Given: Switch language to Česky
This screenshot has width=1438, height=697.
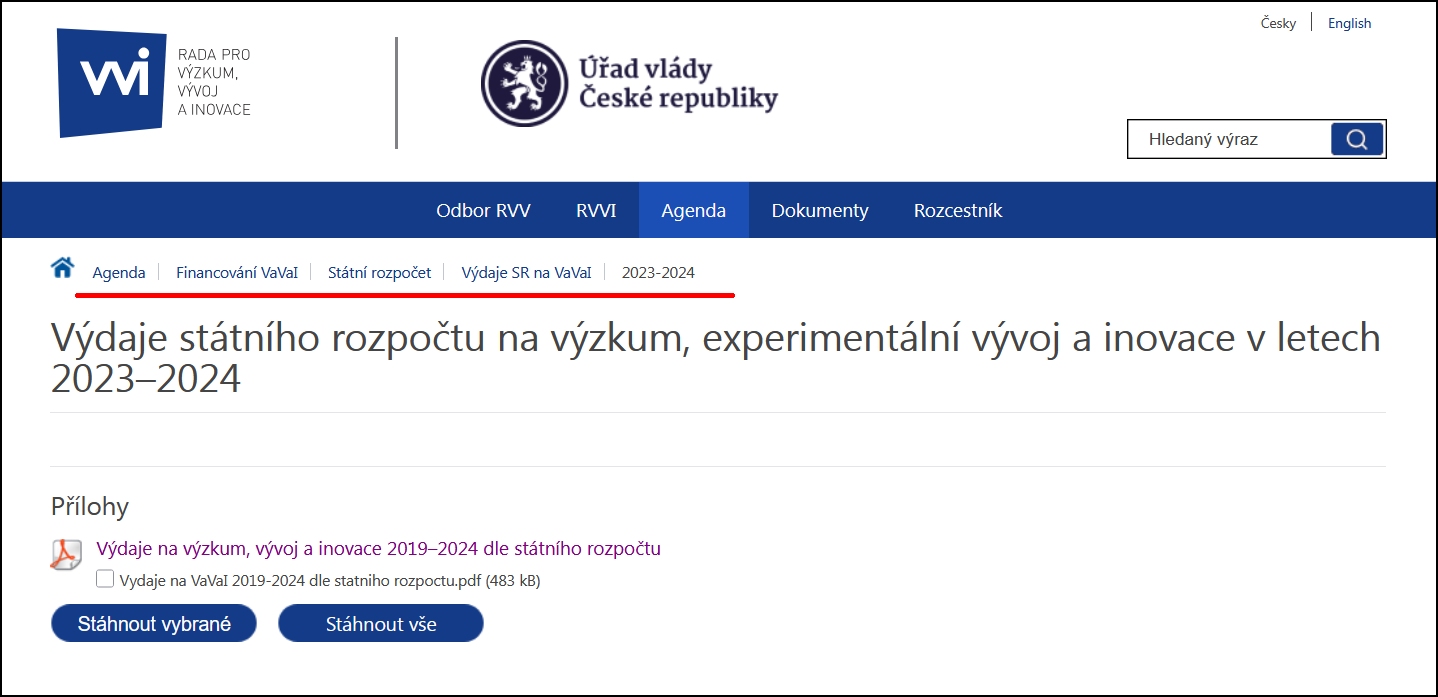Looking at the screenshot, I should [1278, 23].
